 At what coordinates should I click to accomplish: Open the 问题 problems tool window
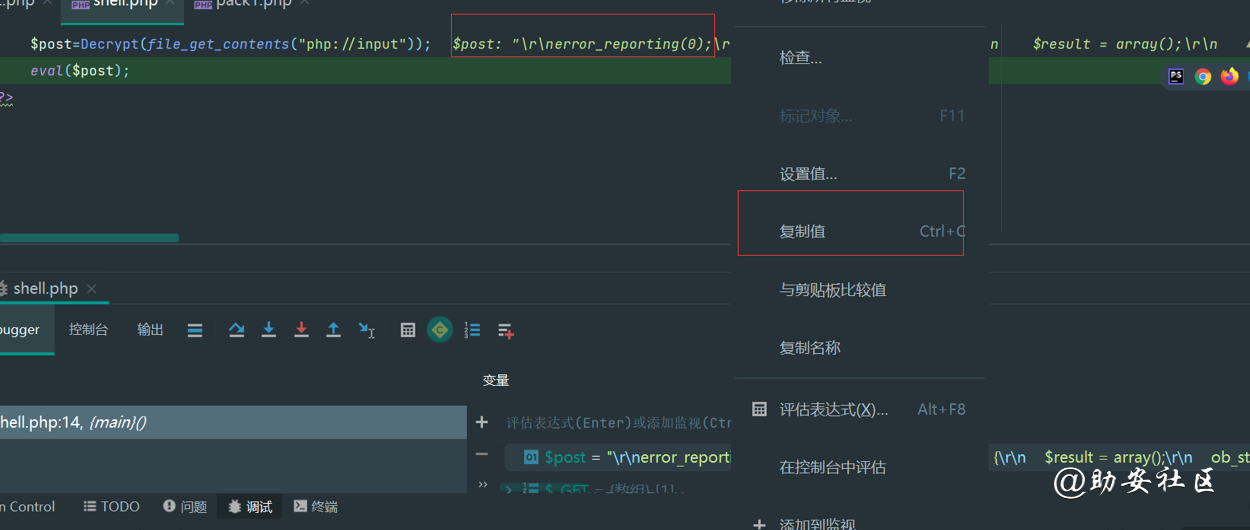[x=185, y=507]
